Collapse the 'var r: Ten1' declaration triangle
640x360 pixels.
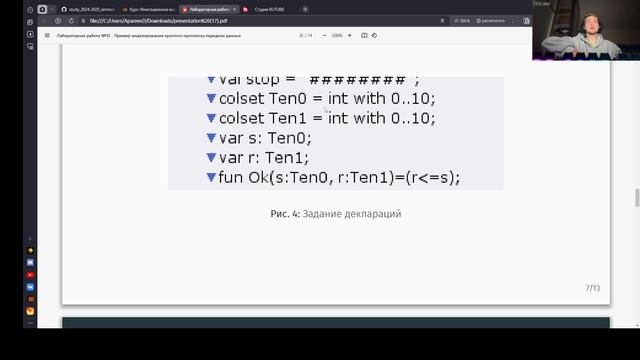click(211, 158)
